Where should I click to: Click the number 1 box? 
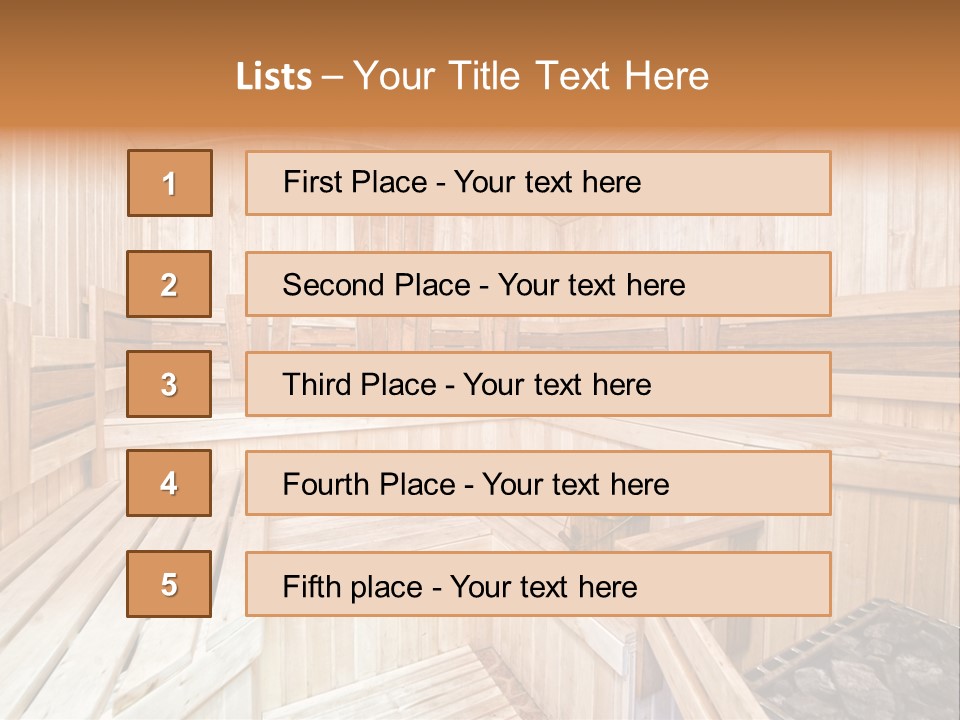[x=170, y=183]
